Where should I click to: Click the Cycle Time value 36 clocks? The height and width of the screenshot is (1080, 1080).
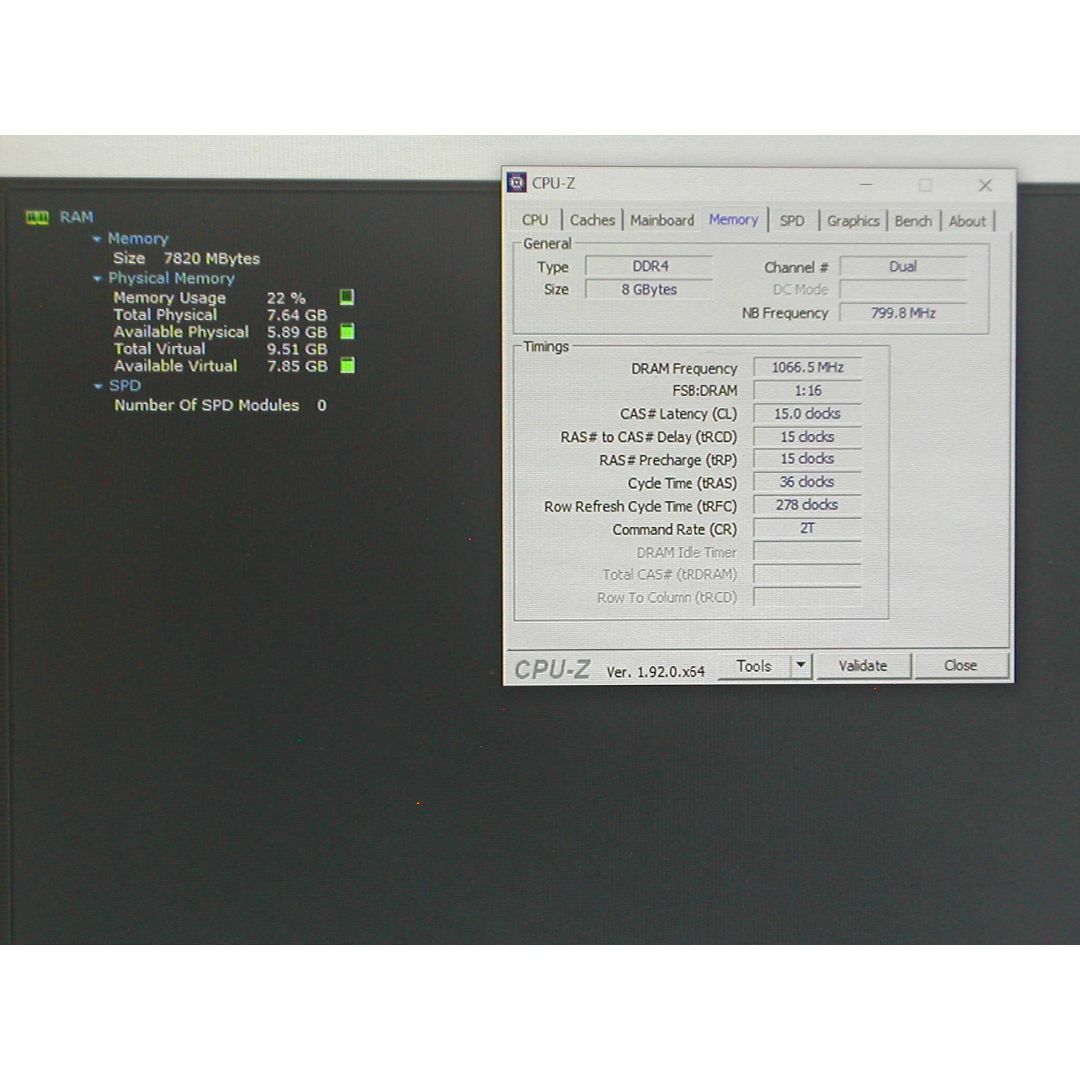807,482
